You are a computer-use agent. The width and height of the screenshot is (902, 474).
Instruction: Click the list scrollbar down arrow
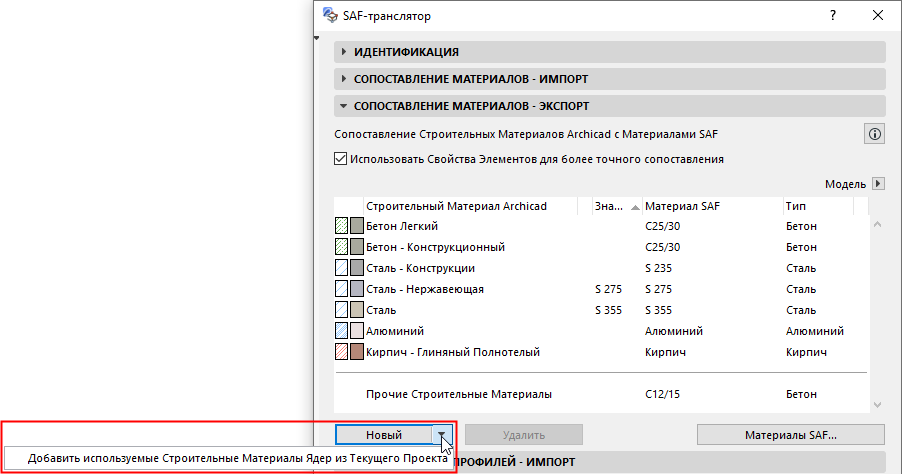coord(877,405)
